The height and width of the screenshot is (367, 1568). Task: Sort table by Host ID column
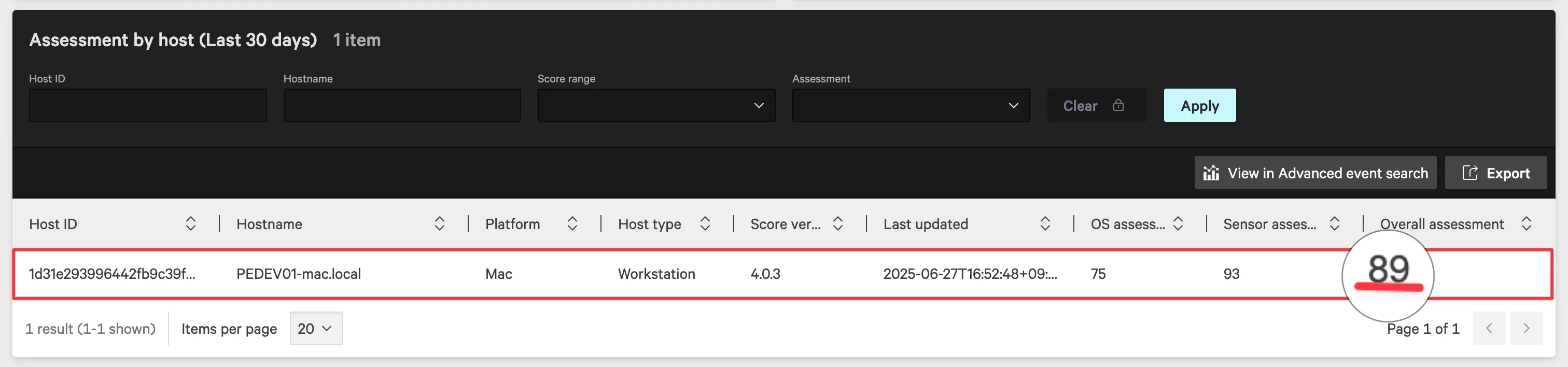coord(190,224)
